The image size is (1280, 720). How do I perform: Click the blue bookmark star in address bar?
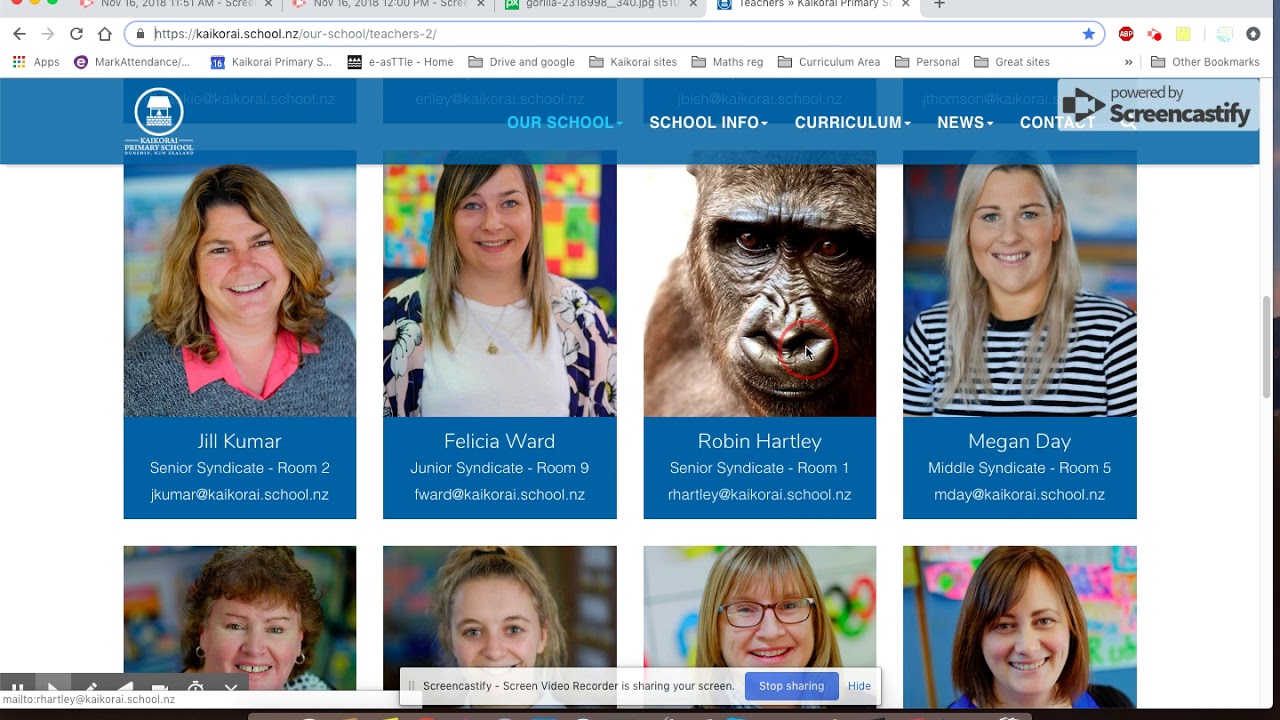click(x=1089, y=34)
